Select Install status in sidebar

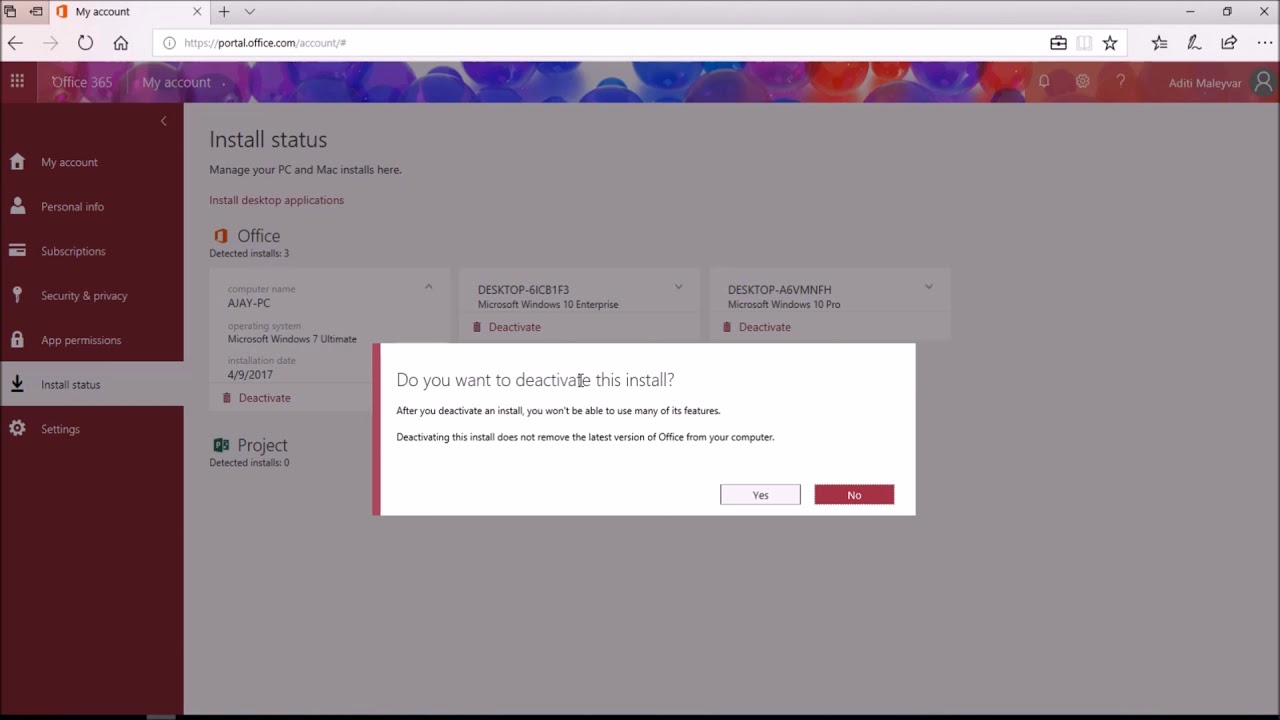(x=91, y=384)
